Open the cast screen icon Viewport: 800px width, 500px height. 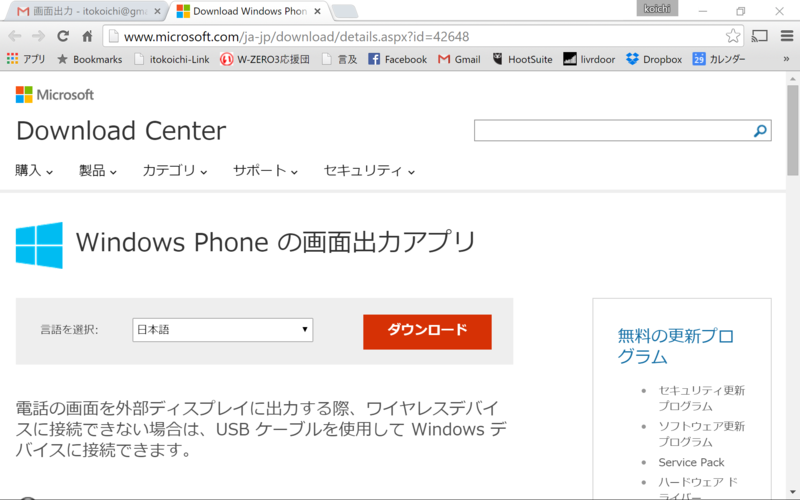coord(760,36)
